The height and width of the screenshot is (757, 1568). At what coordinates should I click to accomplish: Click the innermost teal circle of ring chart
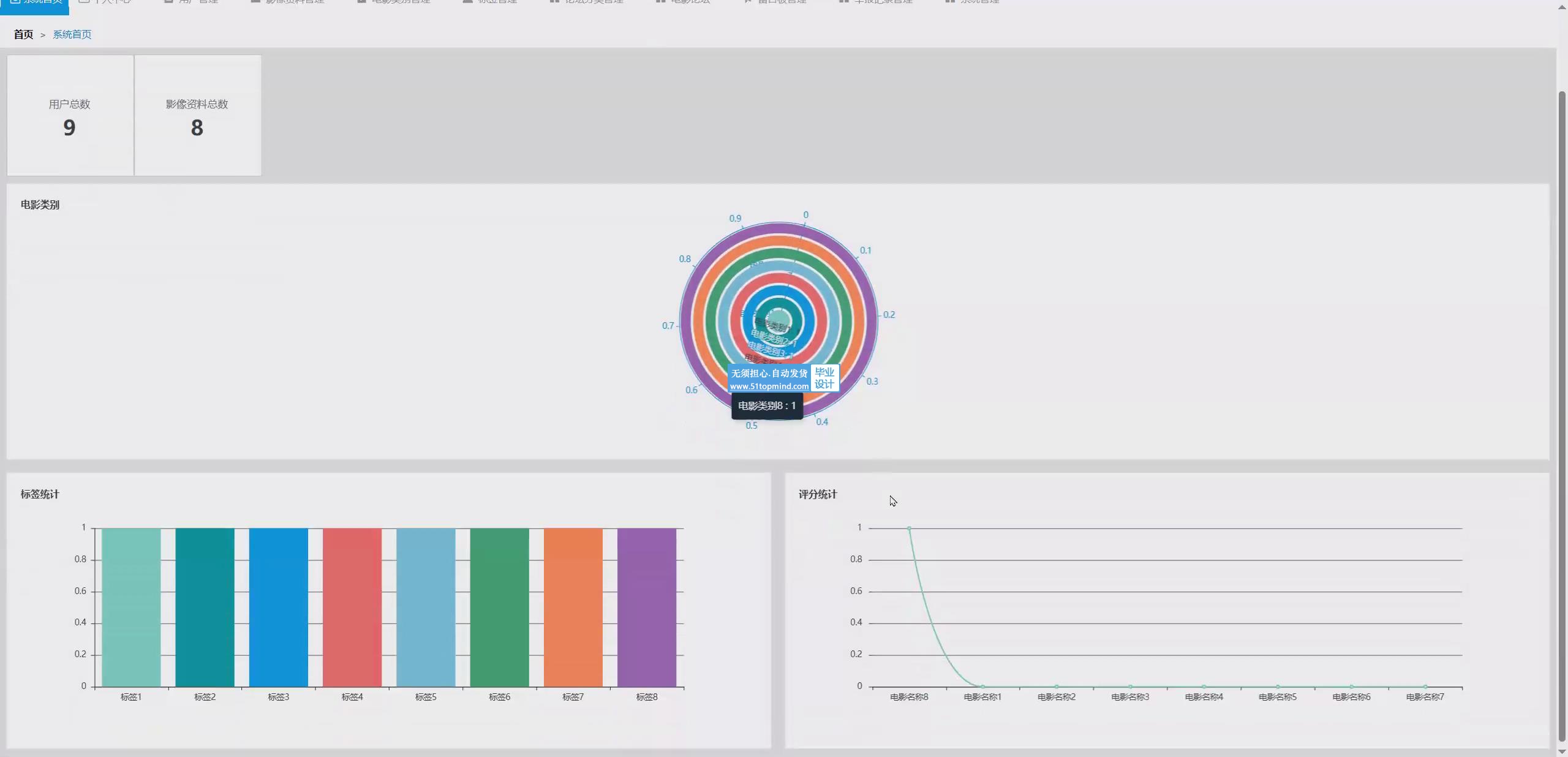pos(778,317)
